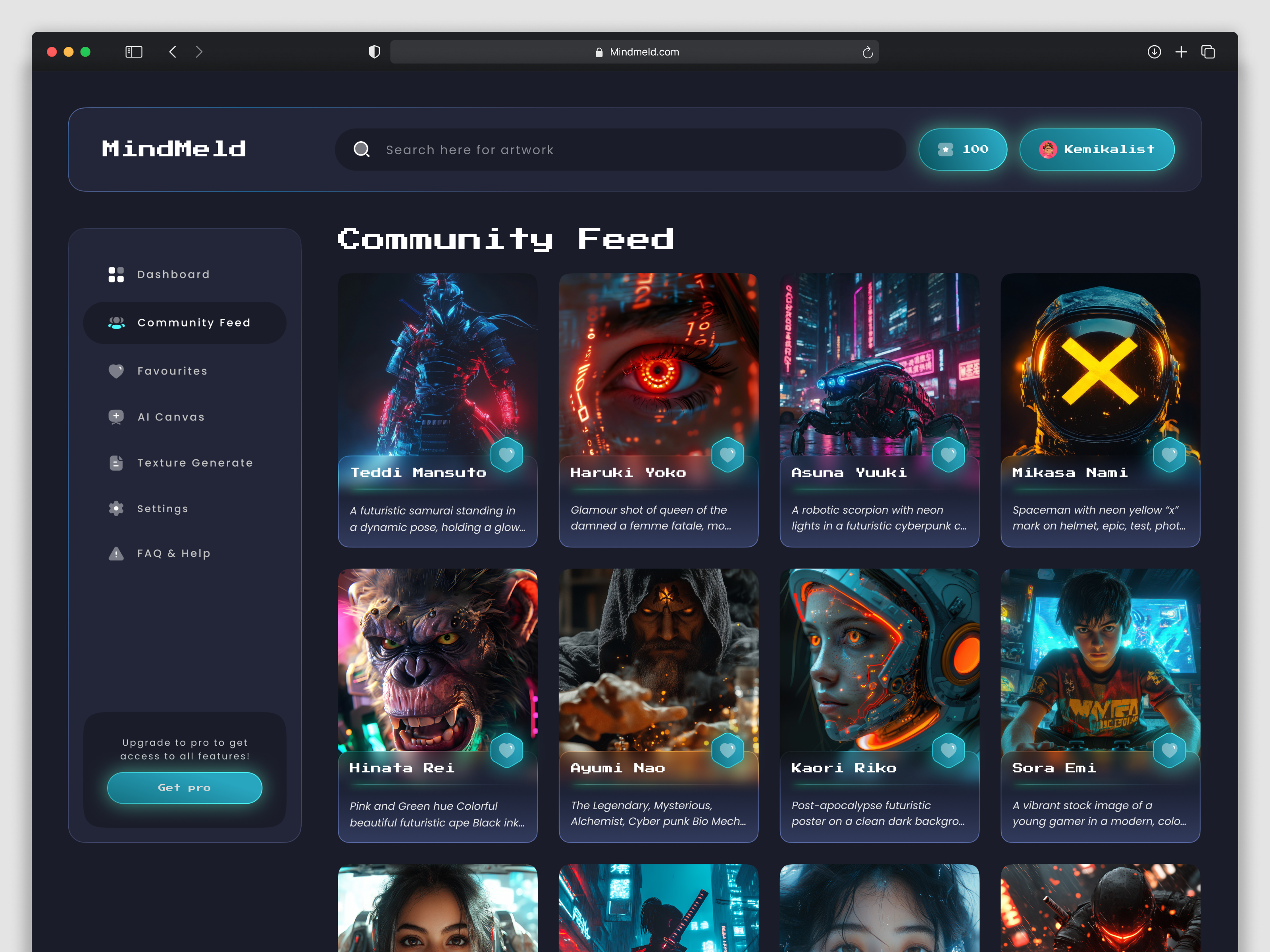The image size is (1270, 952).
Task: Reload the Mindmeld.com page
Action: tap(868, 52)
